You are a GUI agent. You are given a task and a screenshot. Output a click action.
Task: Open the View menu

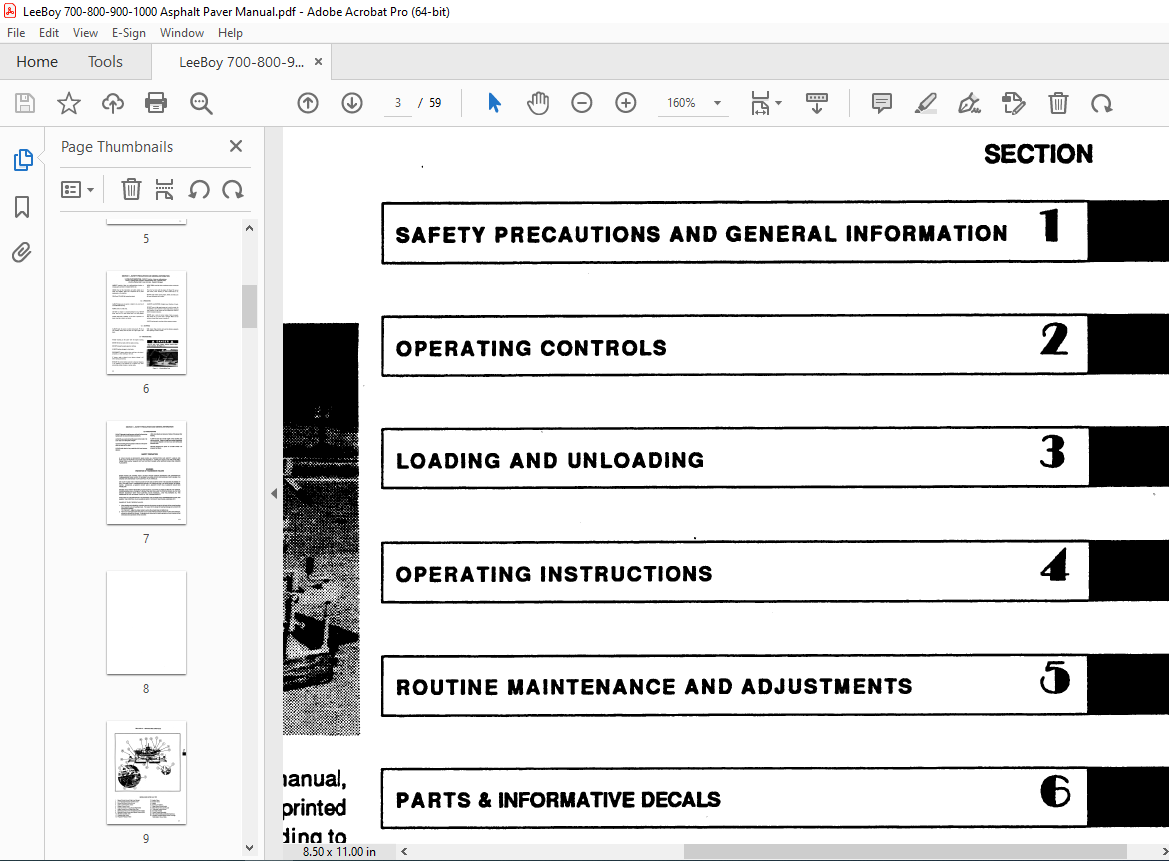pos(85,33)
